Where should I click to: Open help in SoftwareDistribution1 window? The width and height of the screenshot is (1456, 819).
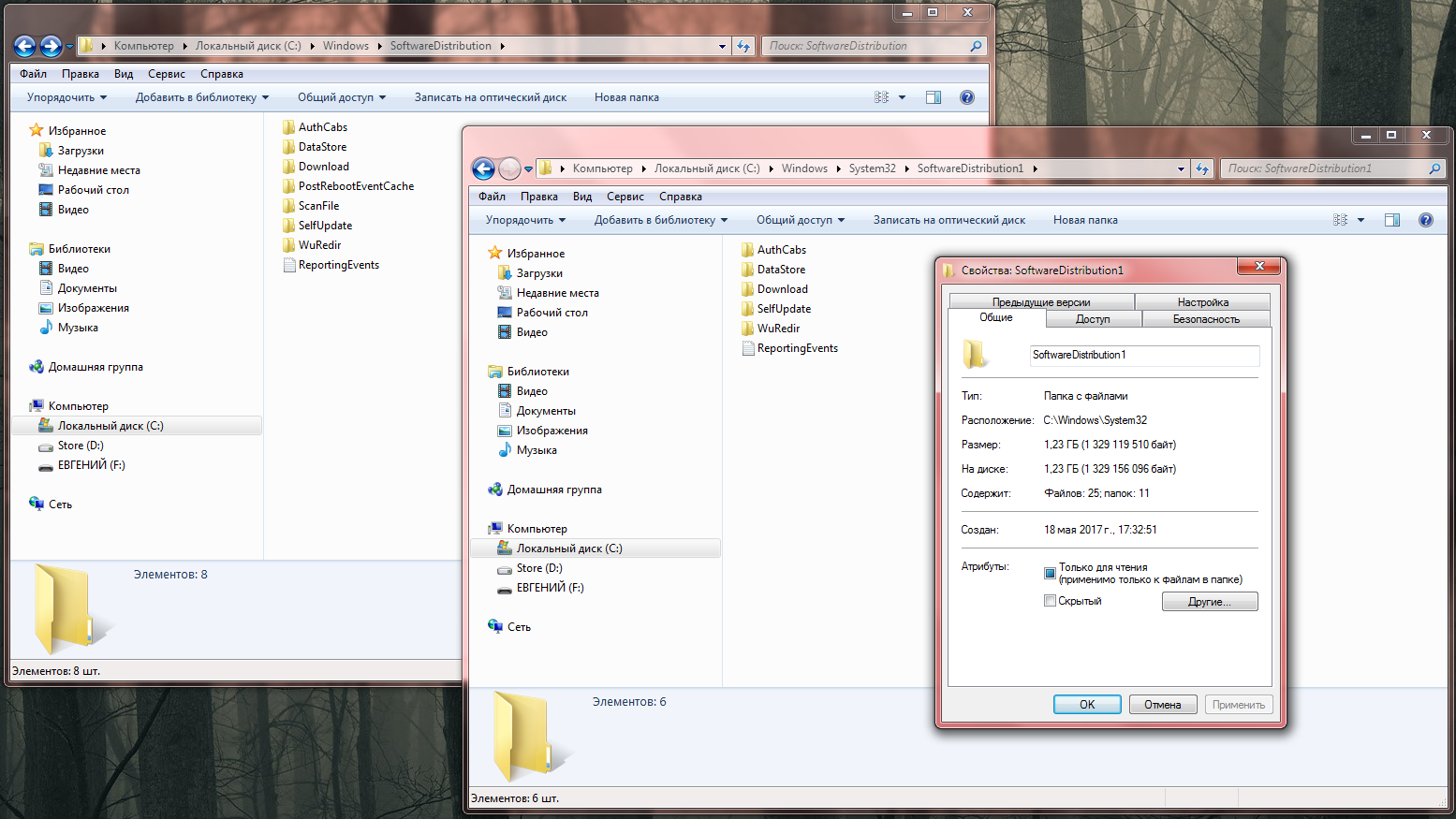(1426, 220)
